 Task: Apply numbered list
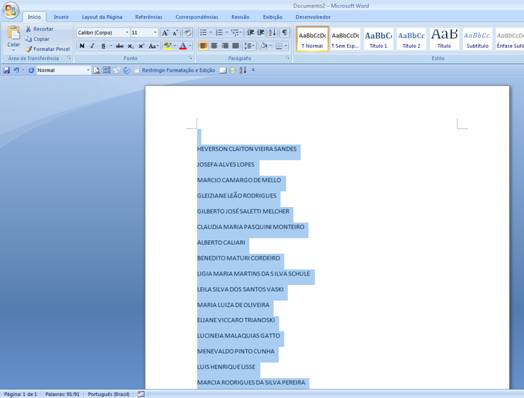(x=219, y=32)
